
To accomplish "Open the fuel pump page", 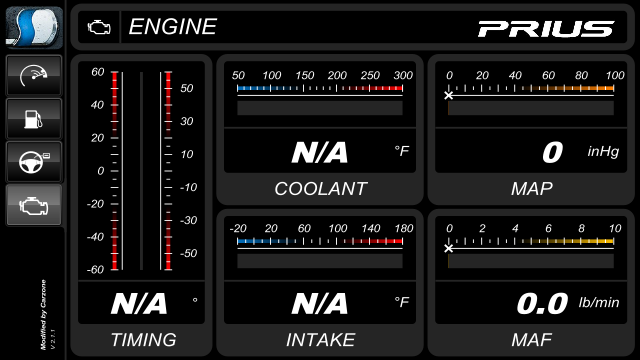I will click(34, 119).
